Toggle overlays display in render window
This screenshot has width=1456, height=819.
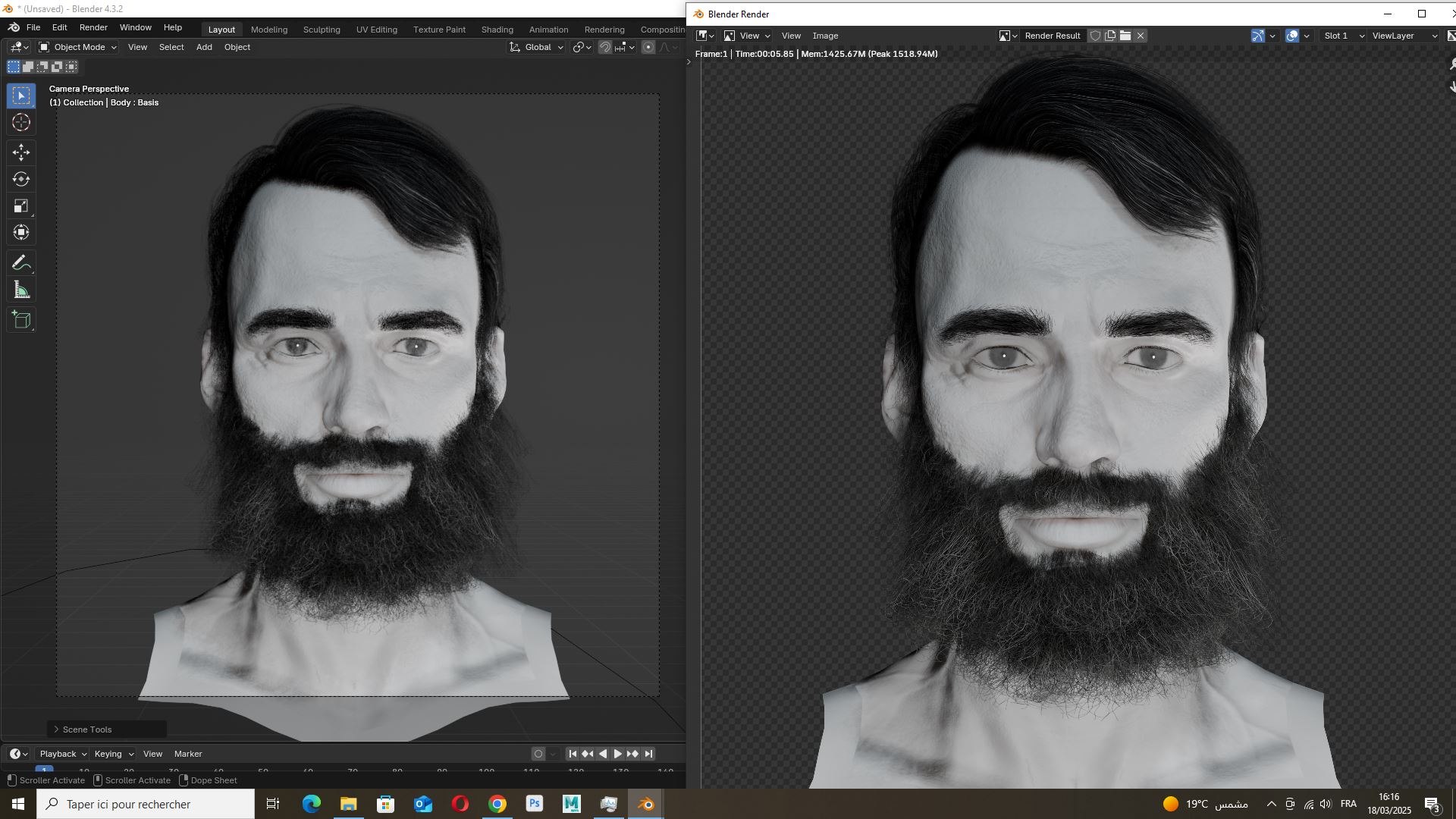click(x=1292, y=36)
